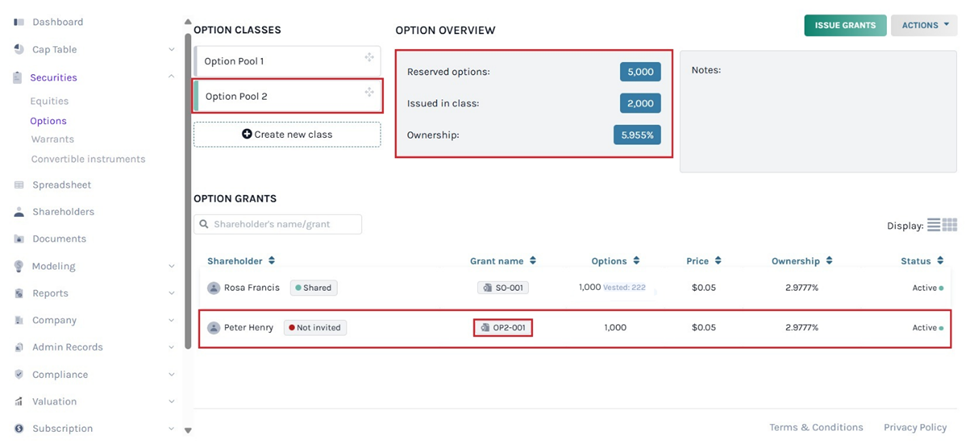Click the document icon in OP2-001 grant
Image resolution: width=974 pixels, height=444 pixels.
pos(485,327)
